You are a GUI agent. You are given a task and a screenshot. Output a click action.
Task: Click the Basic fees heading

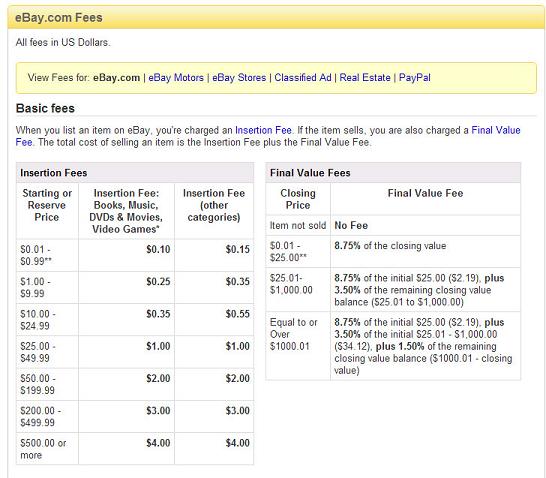45,108
